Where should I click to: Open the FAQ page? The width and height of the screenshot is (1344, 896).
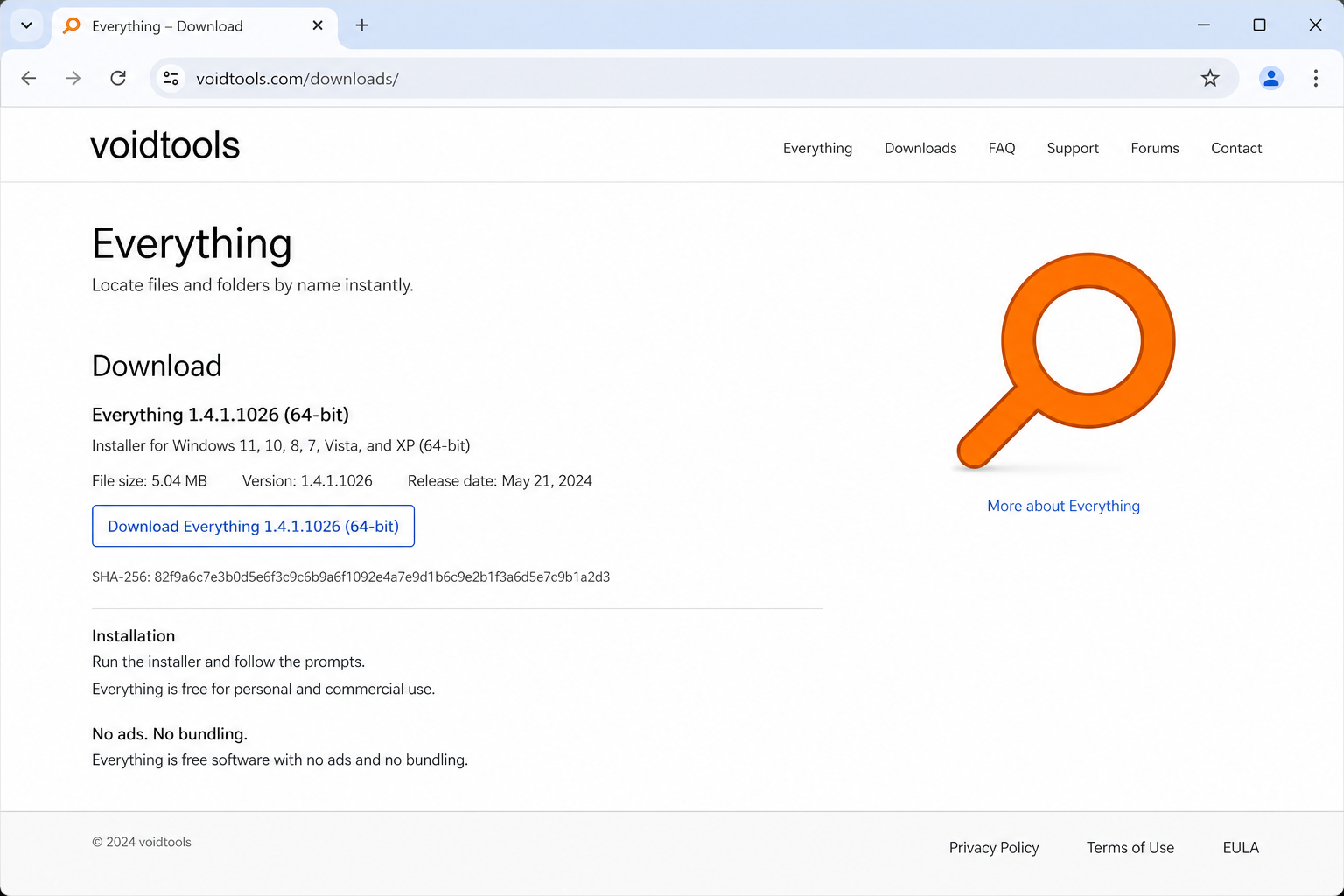pos(1002,148)
